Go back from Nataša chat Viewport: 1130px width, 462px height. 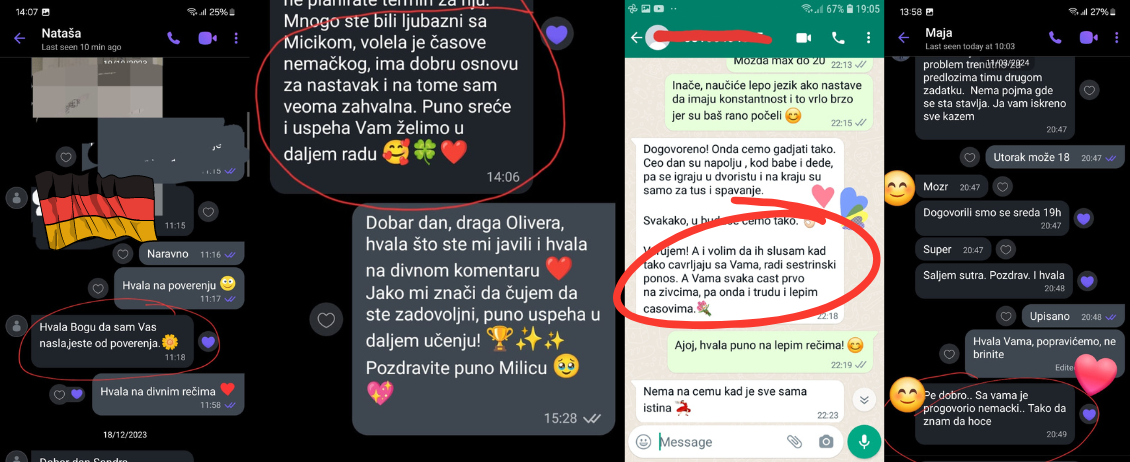pos(19,38)
